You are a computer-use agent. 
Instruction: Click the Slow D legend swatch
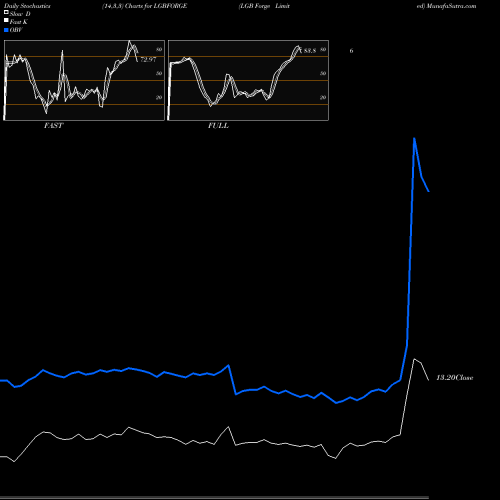6,12
